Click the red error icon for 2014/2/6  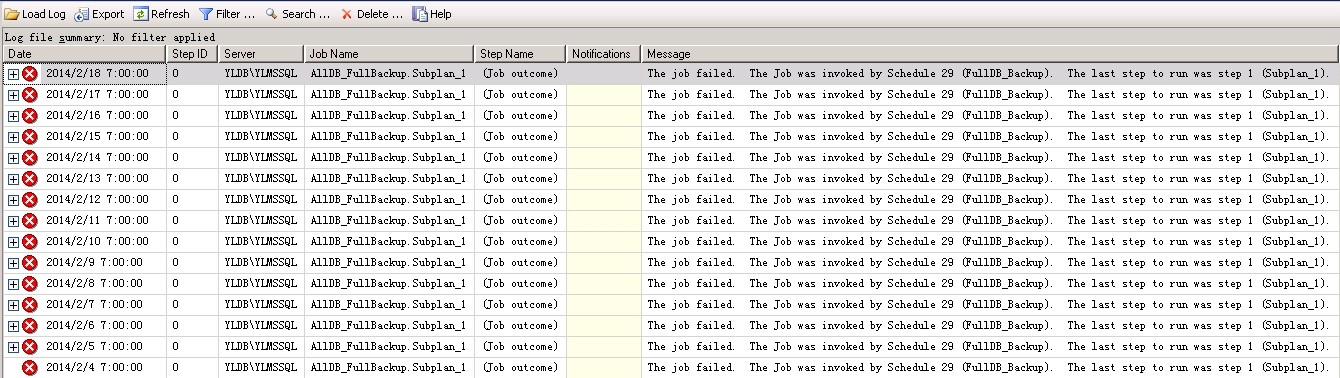tap(30, 326)
